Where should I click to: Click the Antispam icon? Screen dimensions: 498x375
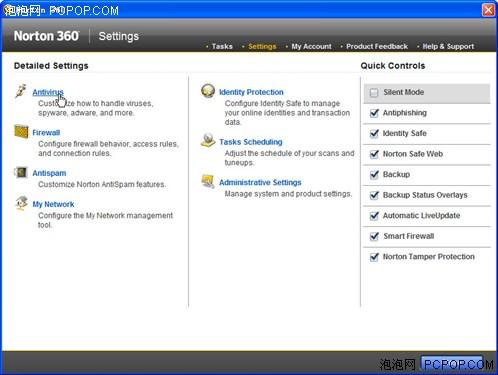point(21,172)
